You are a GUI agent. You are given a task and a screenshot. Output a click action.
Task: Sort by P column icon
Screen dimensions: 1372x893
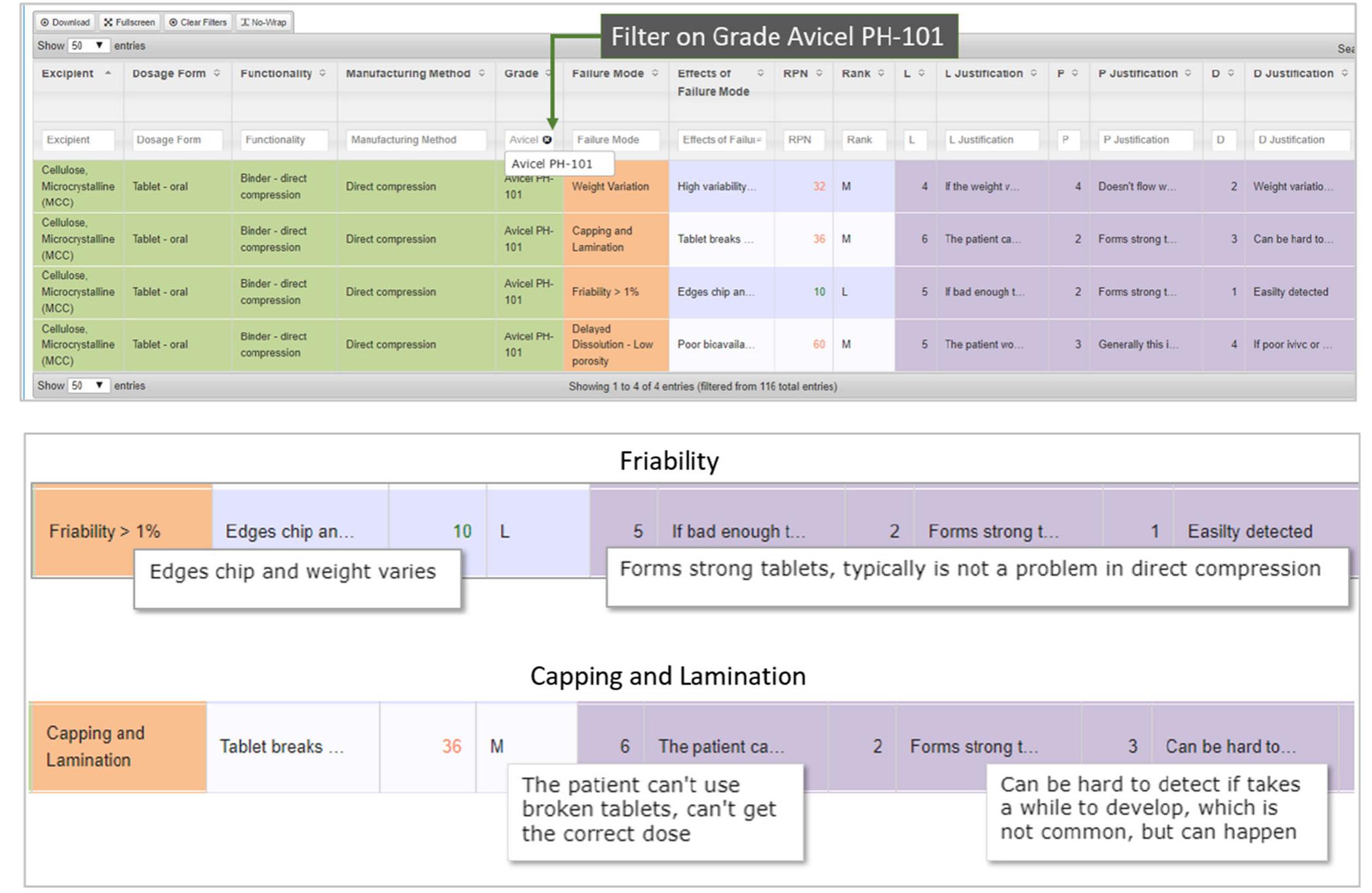(x=1075, y=73)
